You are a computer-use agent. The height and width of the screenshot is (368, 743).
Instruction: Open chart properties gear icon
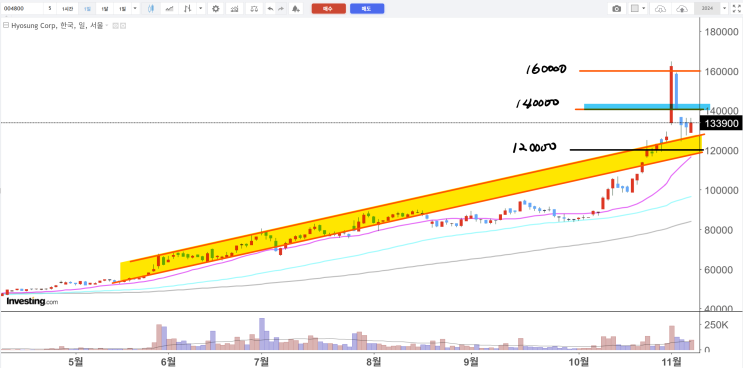click(x=216, y=9)
